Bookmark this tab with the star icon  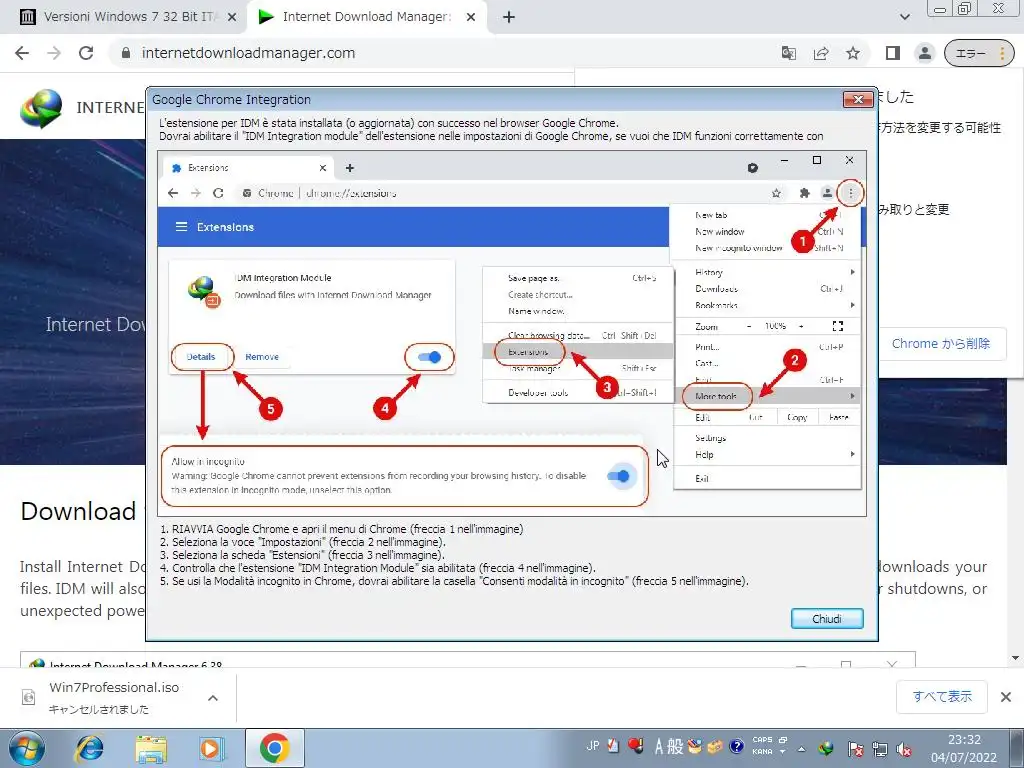coord(853,54)
